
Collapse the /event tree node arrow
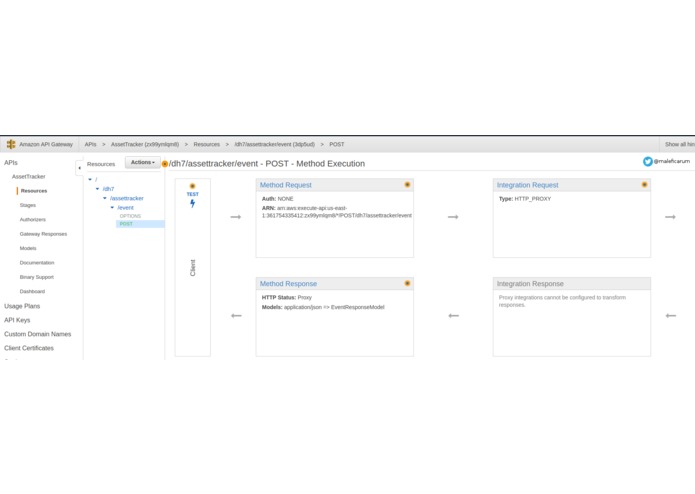pyautogui.click(x=112, y=207)
